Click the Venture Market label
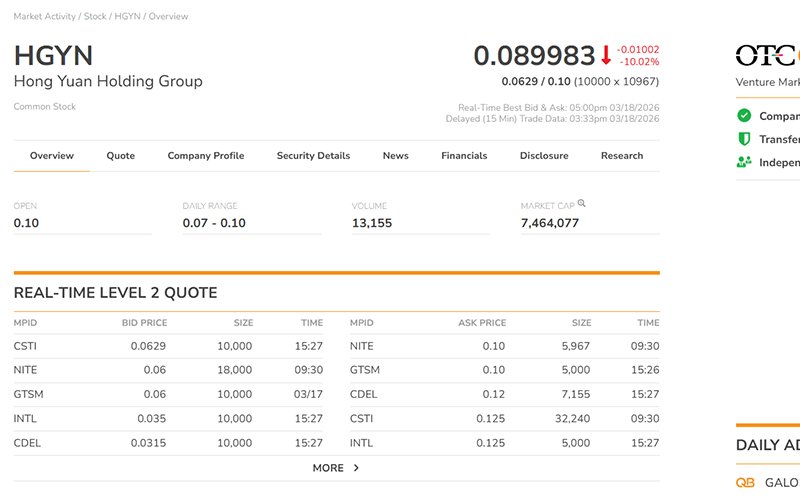Screen dimensions: 800x500 click(767, 82)
